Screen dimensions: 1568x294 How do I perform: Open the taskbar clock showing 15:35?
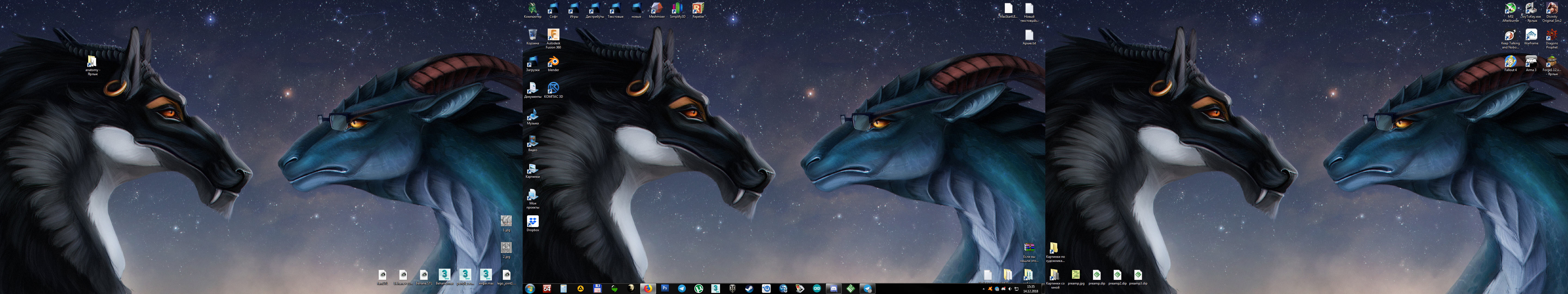[x=1031, y=289]
